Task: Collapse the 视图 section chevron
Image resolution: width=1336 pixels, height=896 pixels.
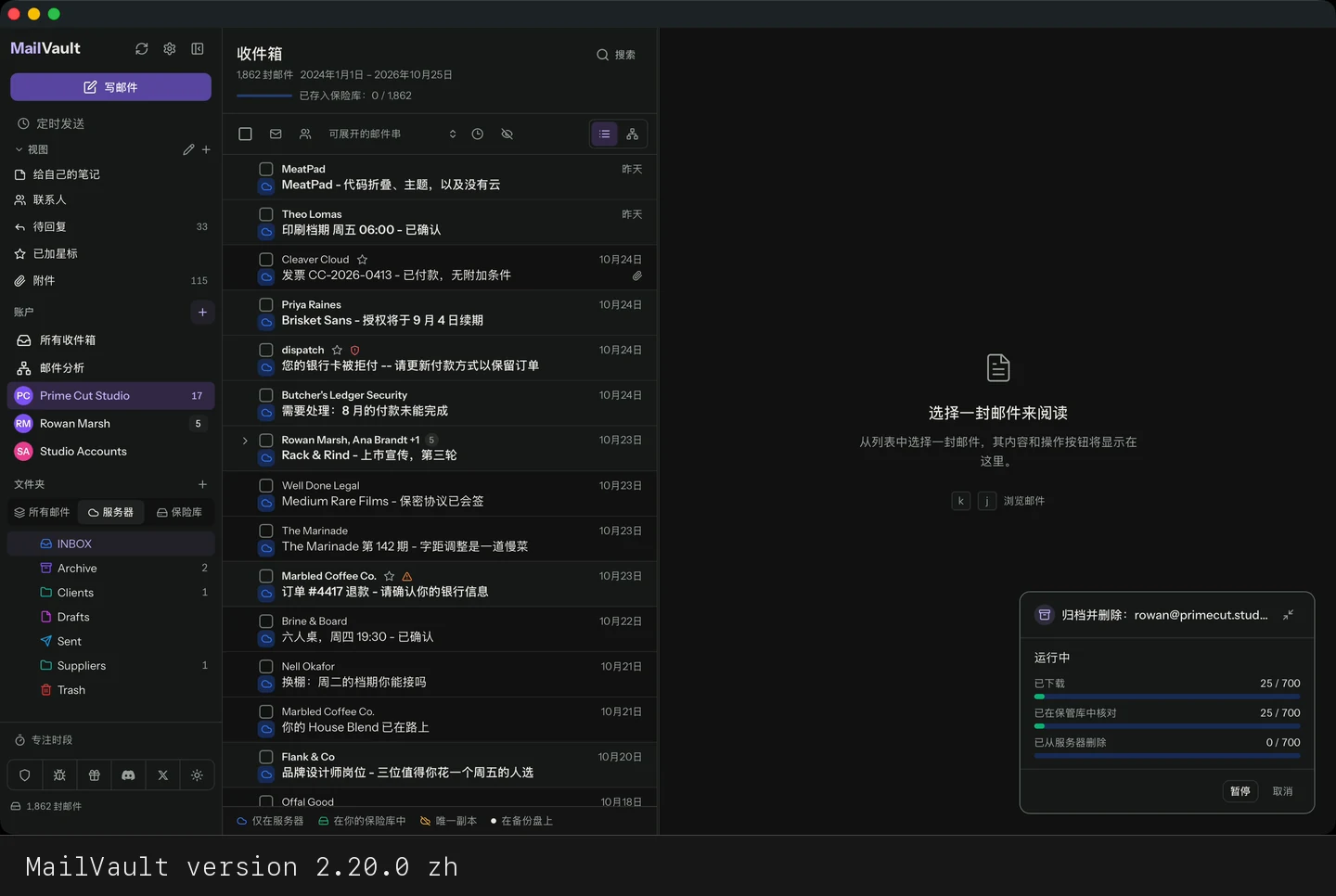Action: (x=19, y=149)
